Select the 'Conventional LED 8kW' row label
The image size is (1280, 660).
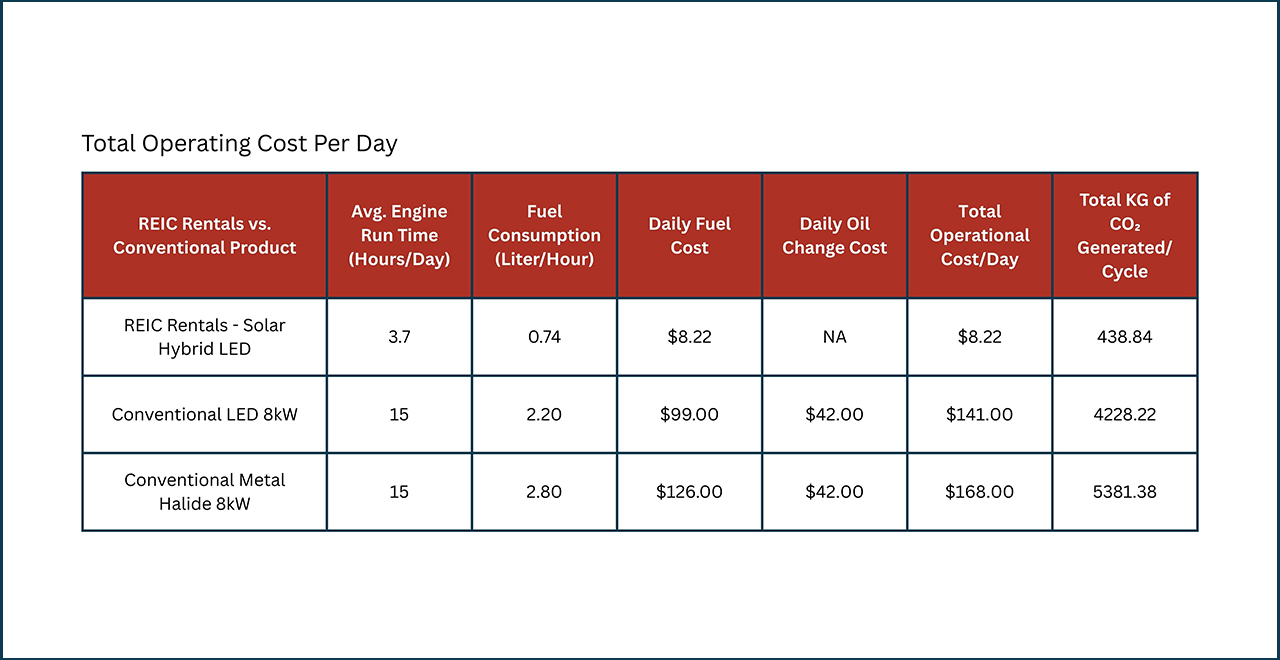click(x=204, y=414)
